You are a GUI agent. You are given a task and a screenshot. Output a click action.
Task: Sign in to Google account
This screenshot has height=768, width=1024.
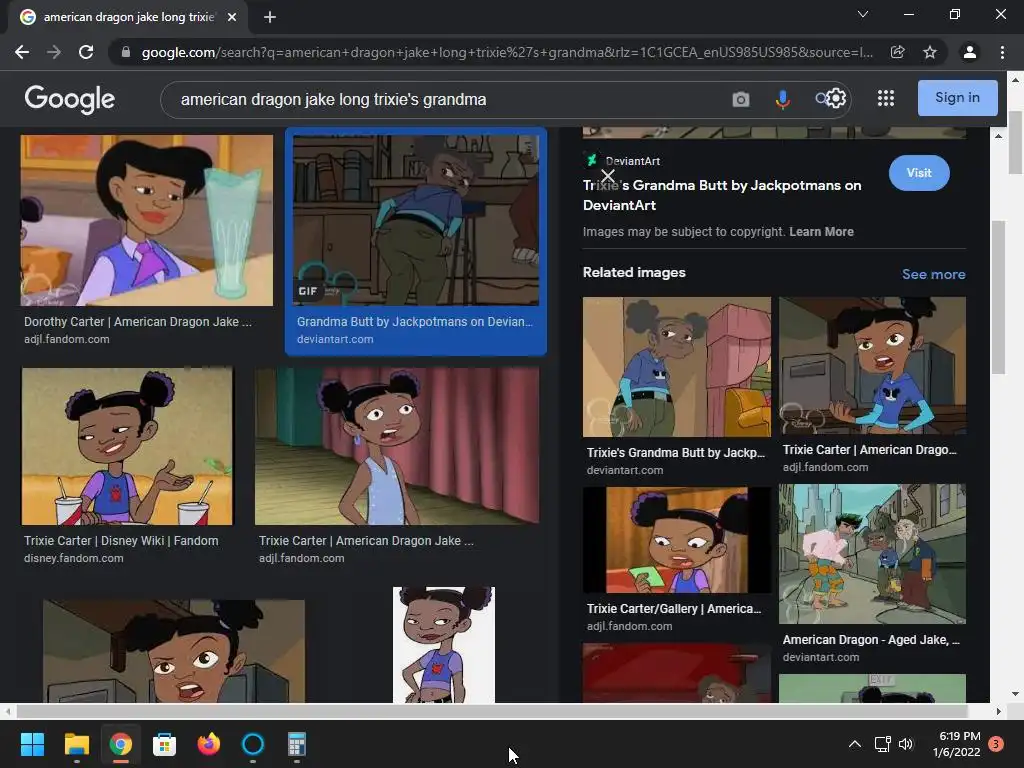957,98
